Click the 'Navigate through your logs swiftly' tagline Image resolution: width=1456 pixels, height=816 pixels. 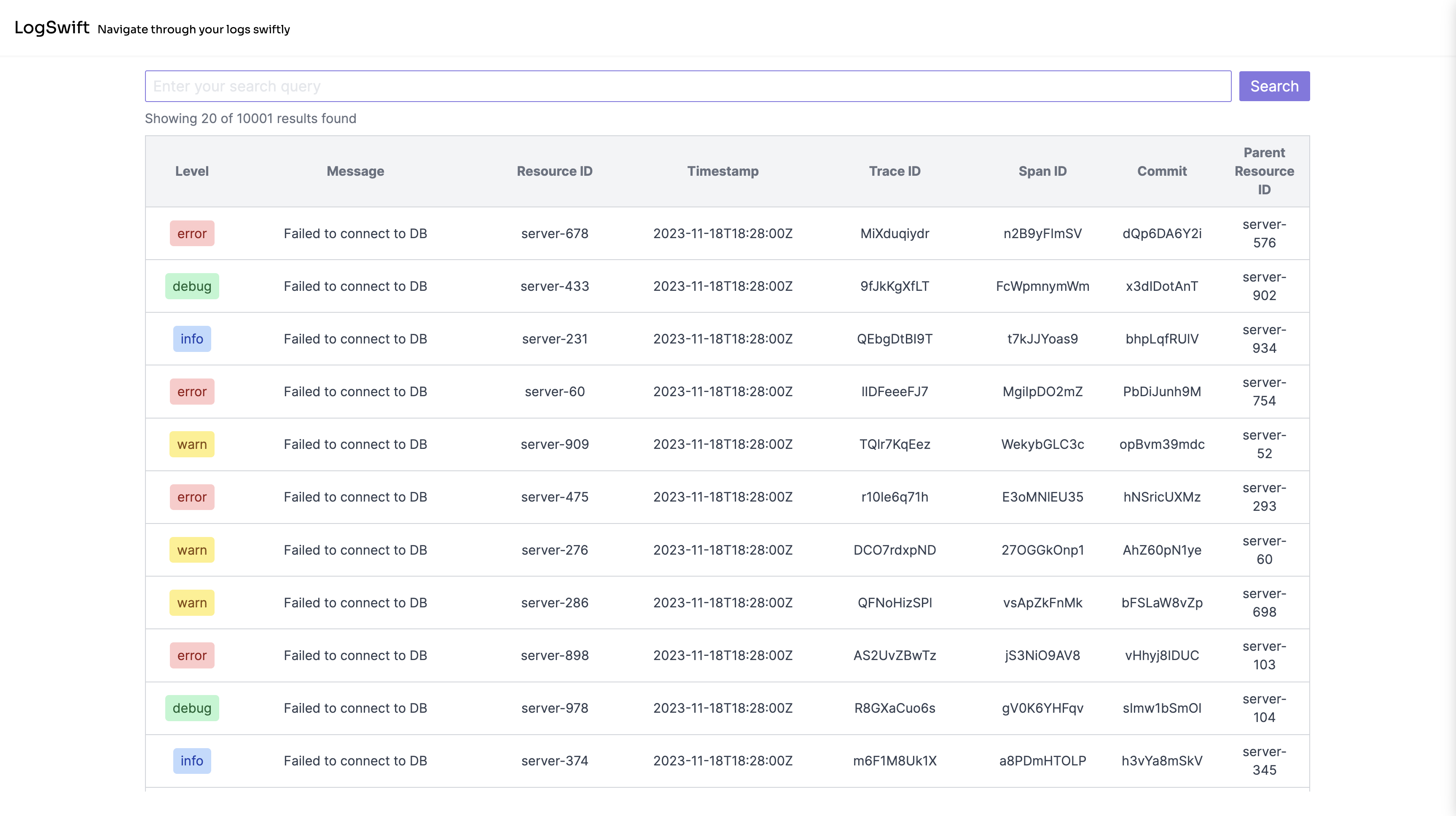click(x=194, y=30)
